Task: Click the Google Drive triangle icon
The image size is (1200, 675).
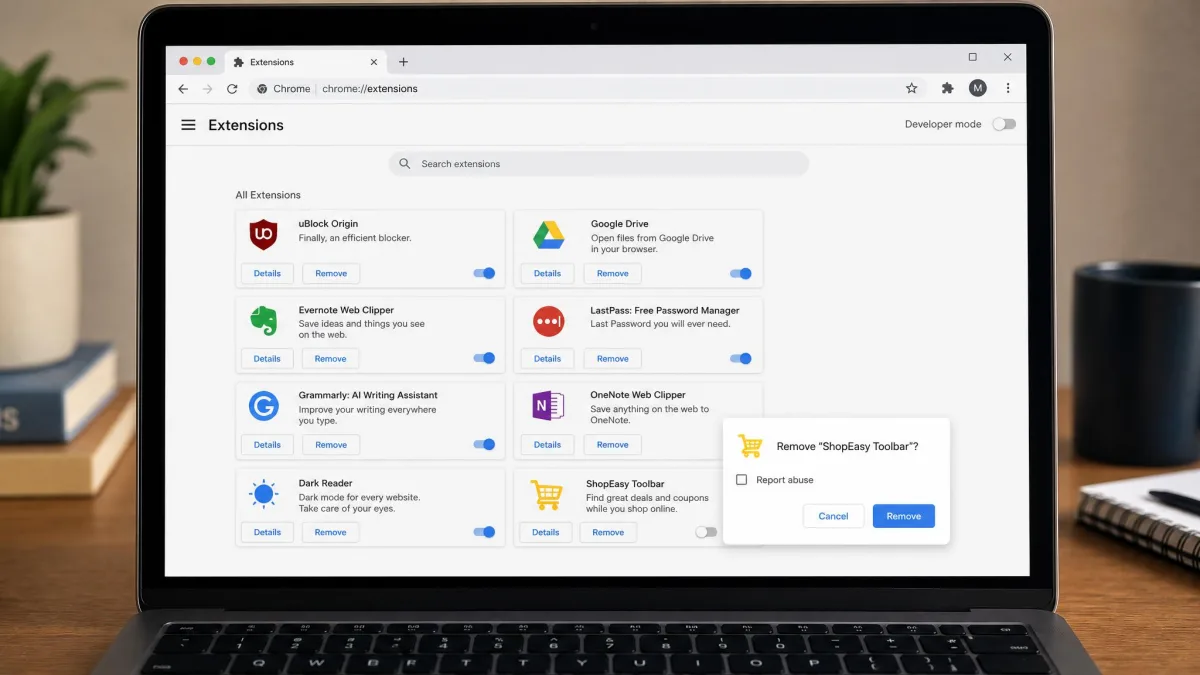Action: [548, 236]
